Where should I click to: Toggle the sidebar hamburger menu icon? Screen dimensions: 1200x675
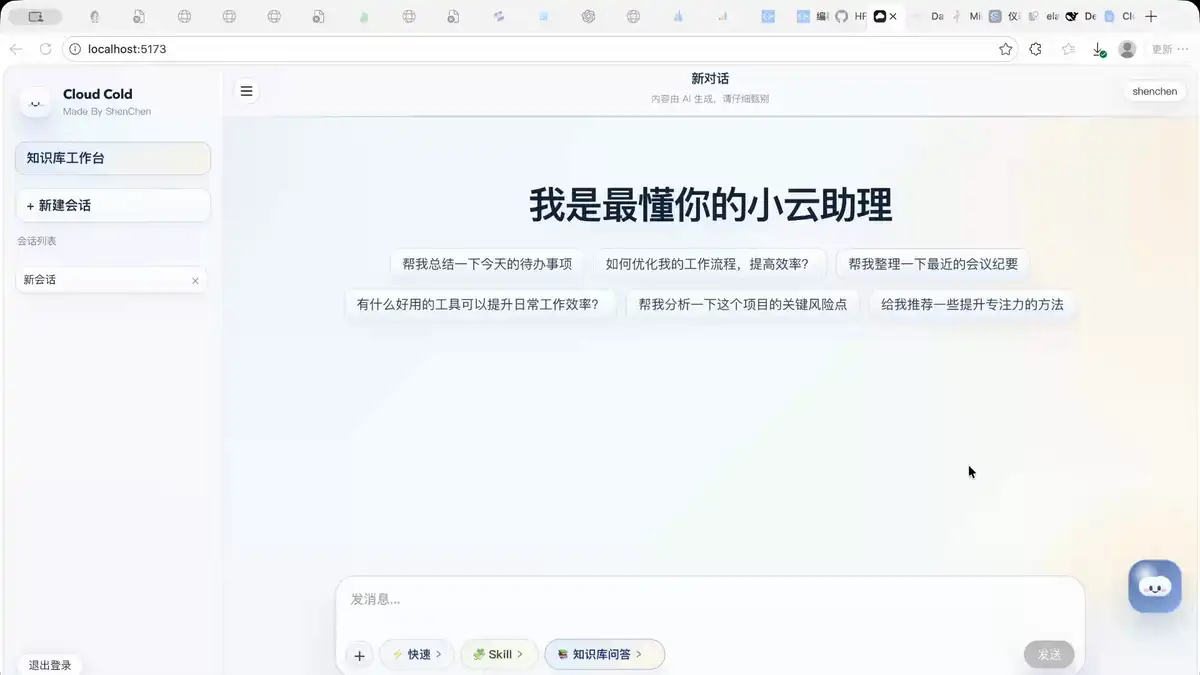click(x=246, y=91)
